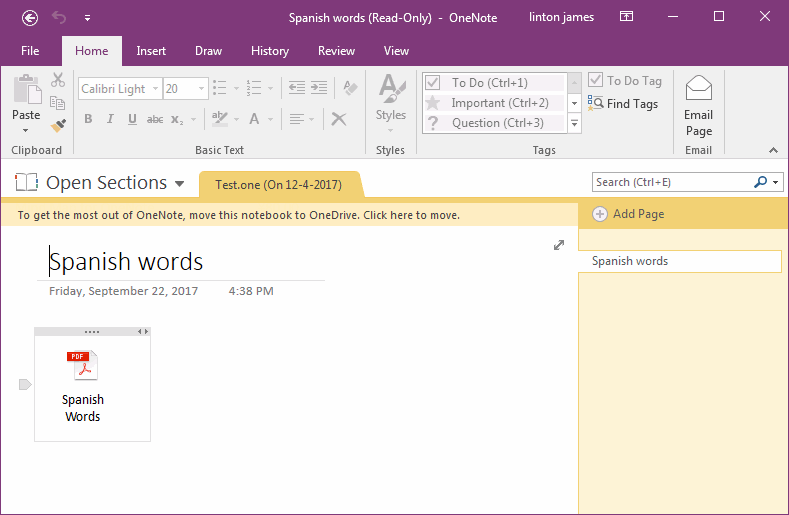Click the Undo arrow in title bar
This screenshot has height=515, width=789.
59,18
